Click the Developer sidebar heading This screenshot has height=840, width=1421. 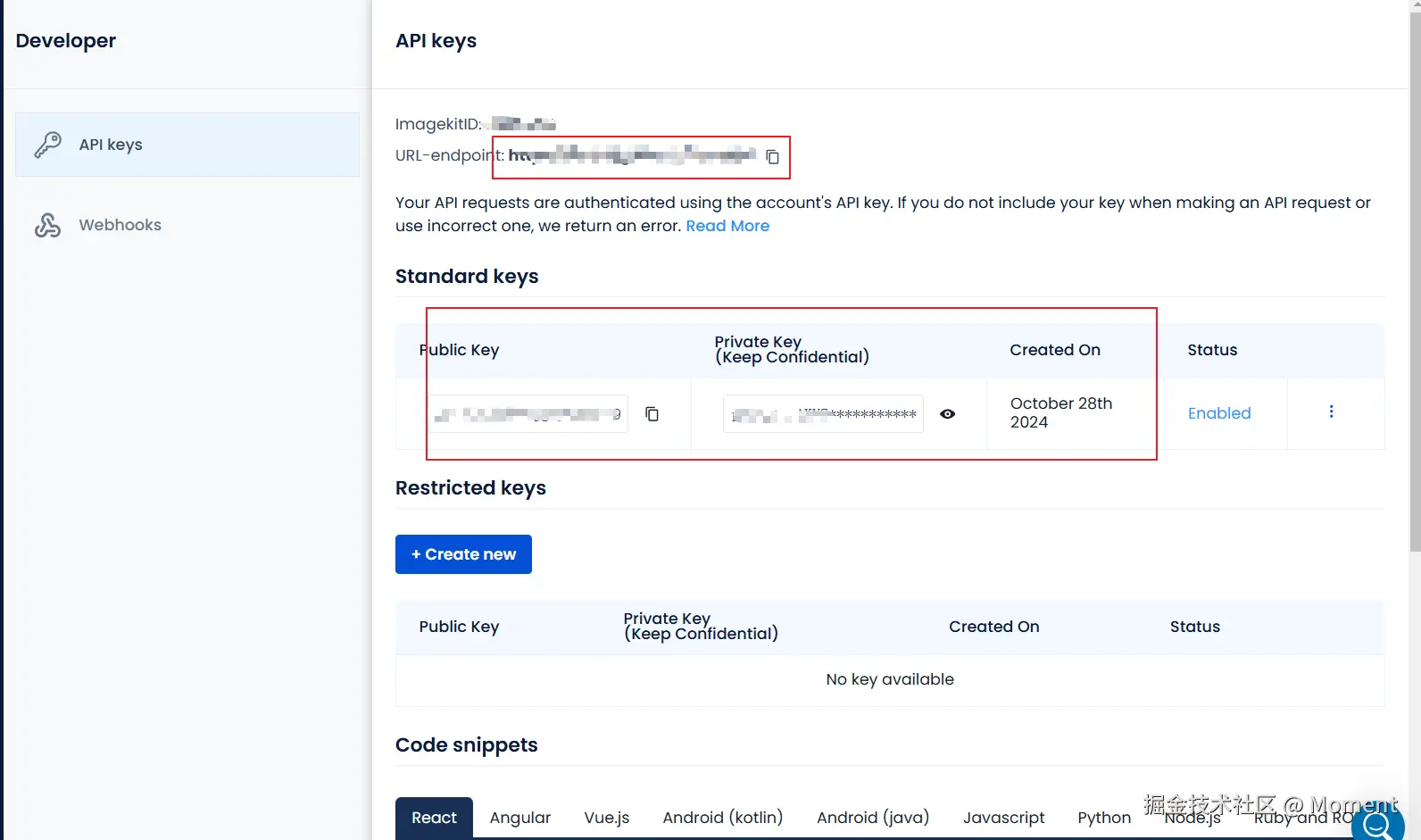pos(66,41)
